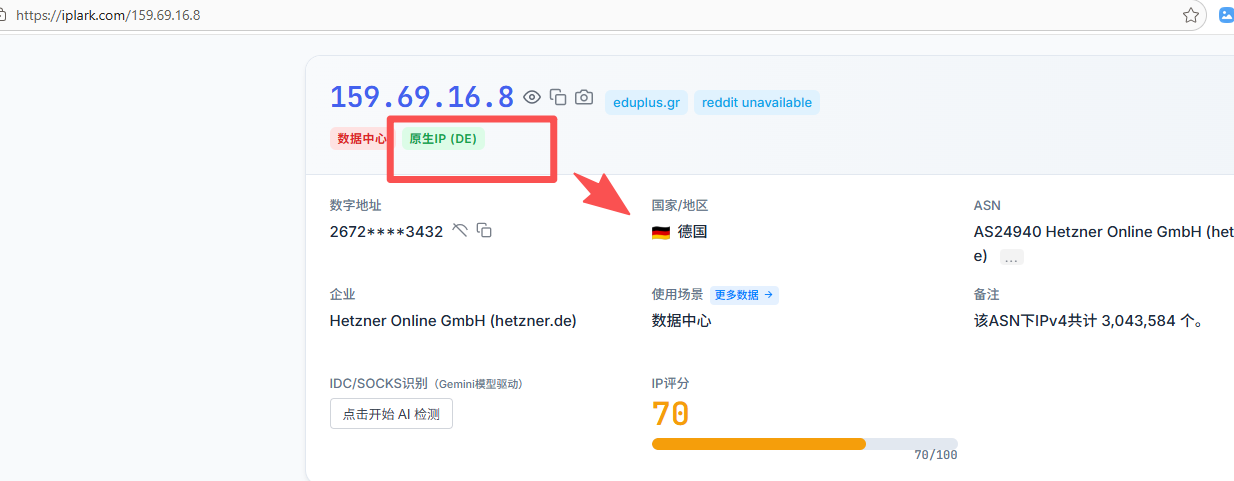Screen dimensions: 1234x481
Task: Select the note 该ASN下IPv4共计 3,043,584 个
Action: click(x=1088, y=321)
